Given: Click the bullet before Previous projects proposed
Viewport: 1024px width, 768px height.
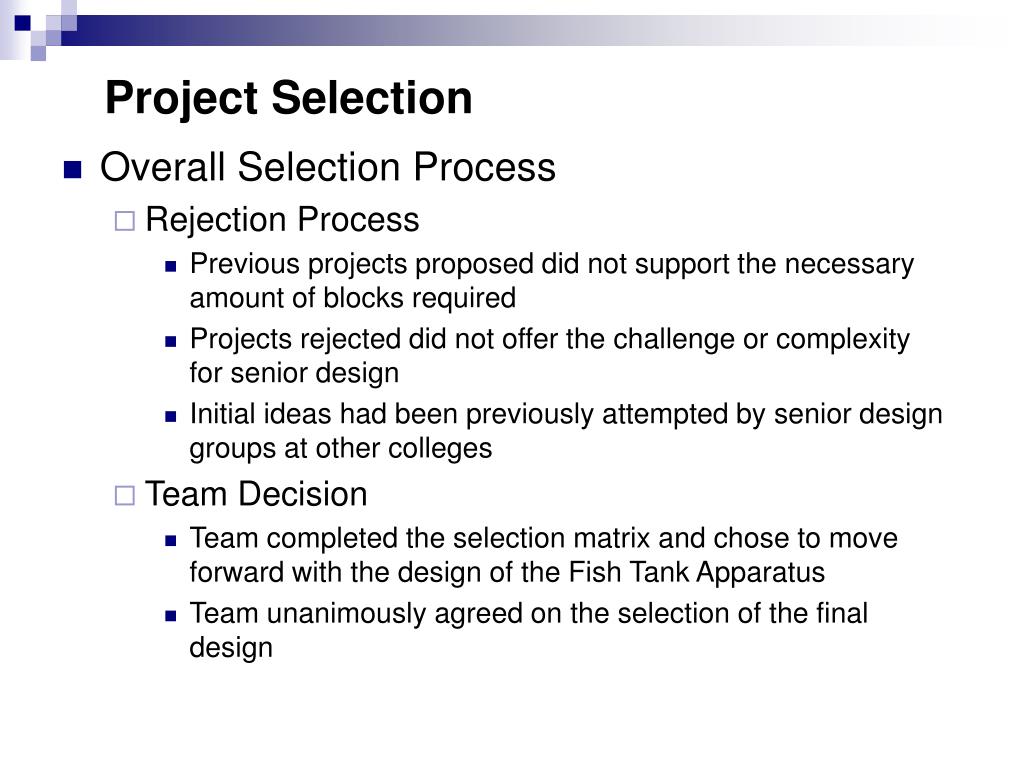Looking at the screenshot, I should pos(171,266).
